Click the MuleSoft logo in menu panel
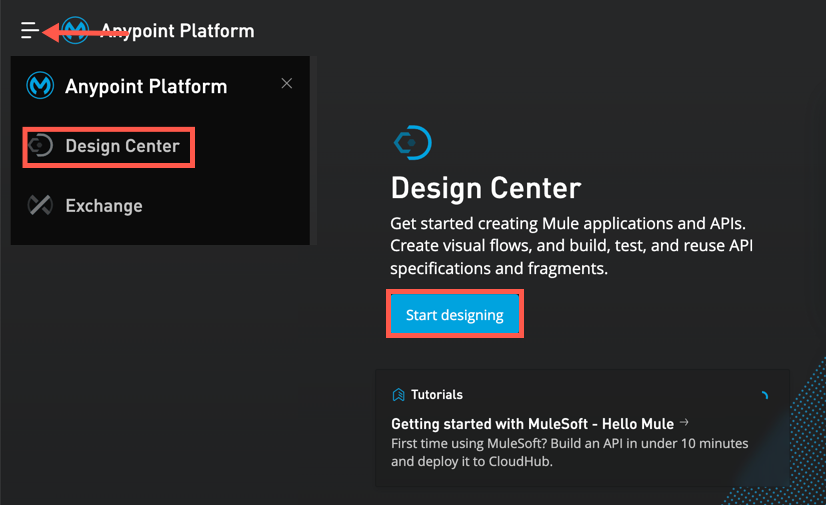The height and width of the screenshot is (505, 826). coord(40,85)
